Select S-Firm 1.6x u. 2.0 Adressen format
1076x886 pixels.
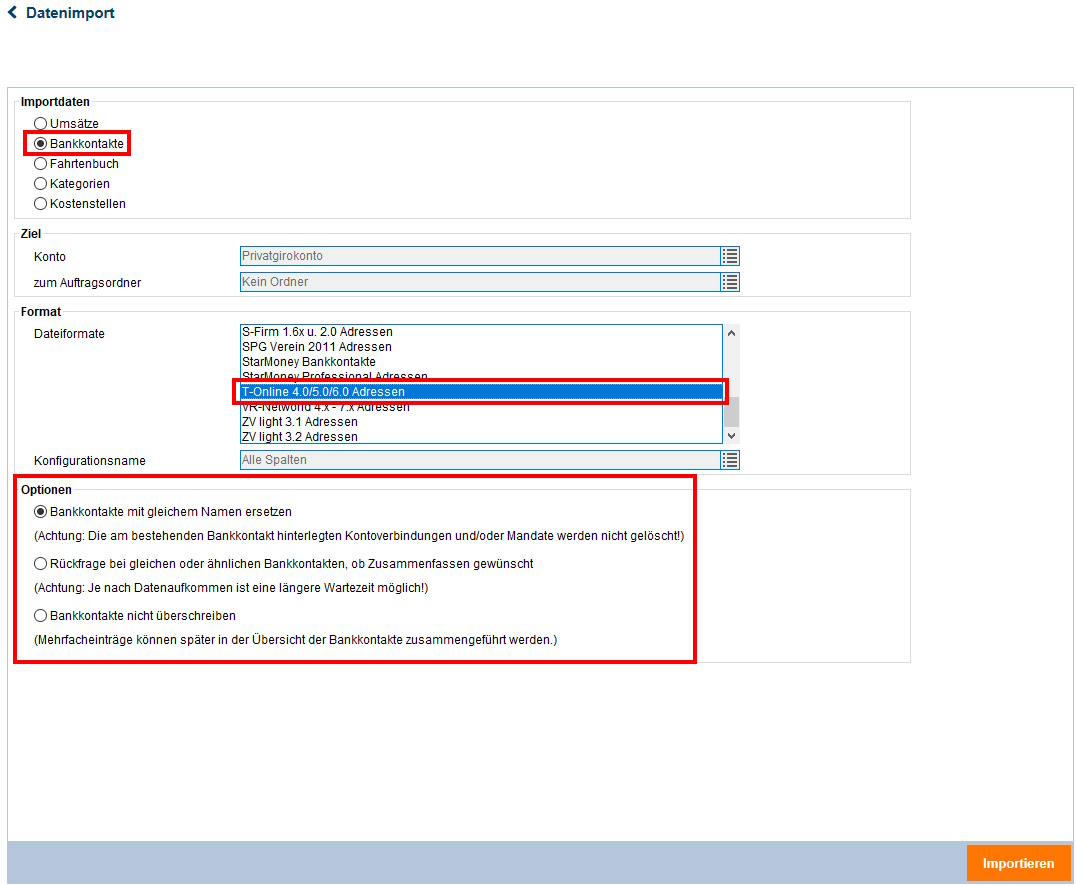tap(317, 332)
